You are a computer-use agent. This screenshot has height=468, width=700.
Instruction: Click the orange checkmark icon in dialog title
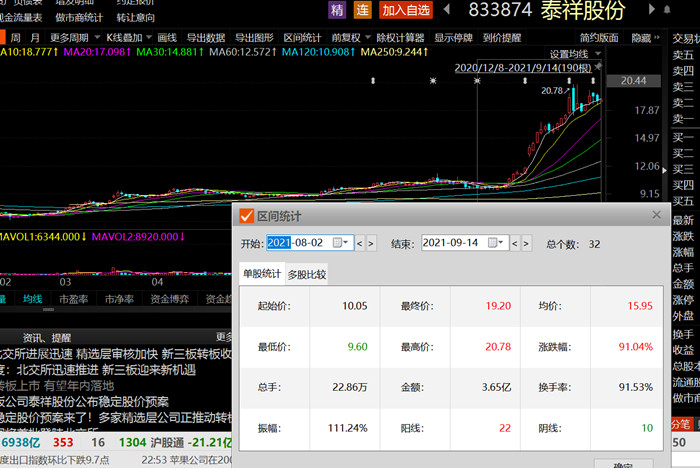coord(246,216)
